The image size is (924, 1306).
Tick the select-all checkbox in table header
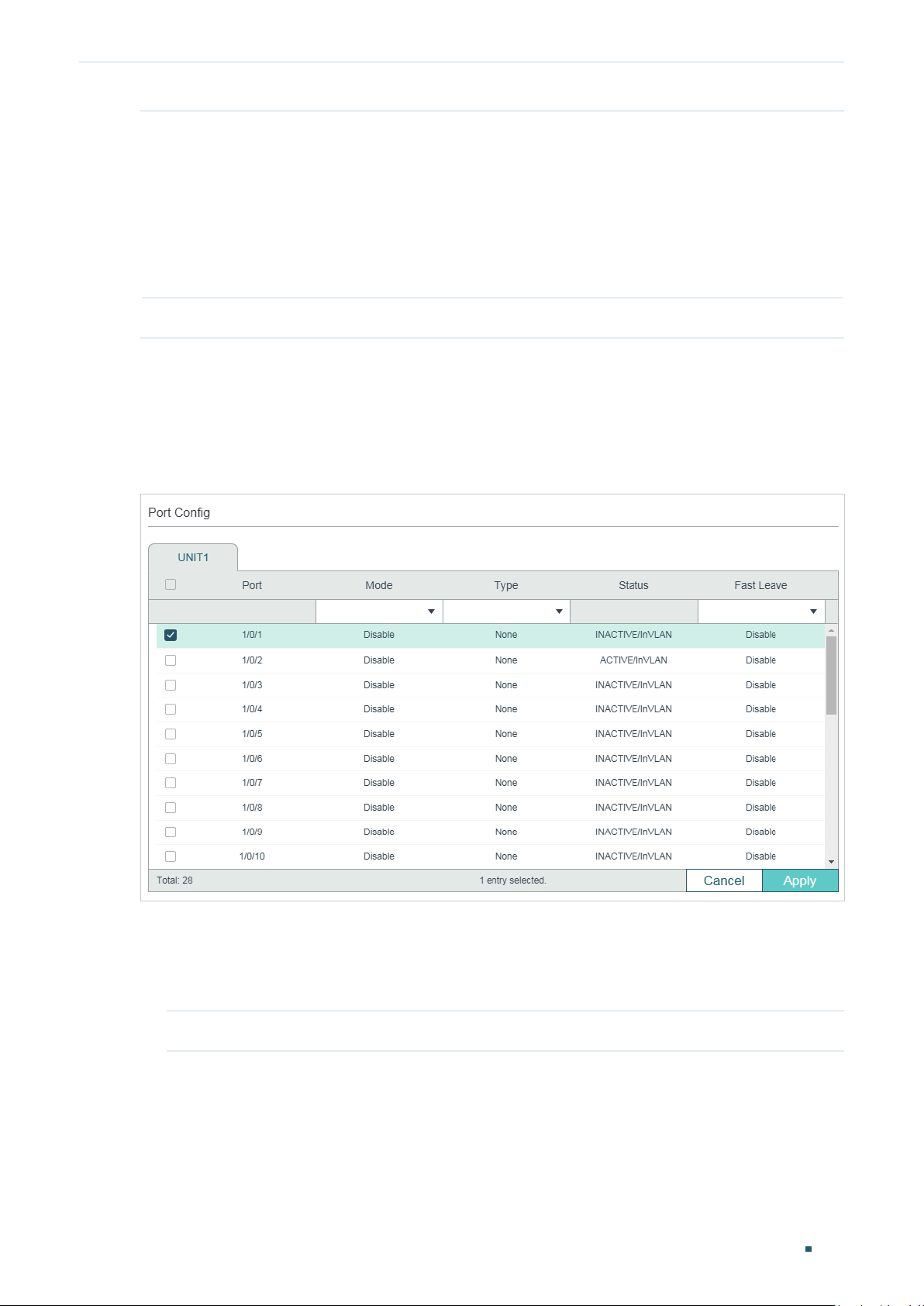(171, 584)
